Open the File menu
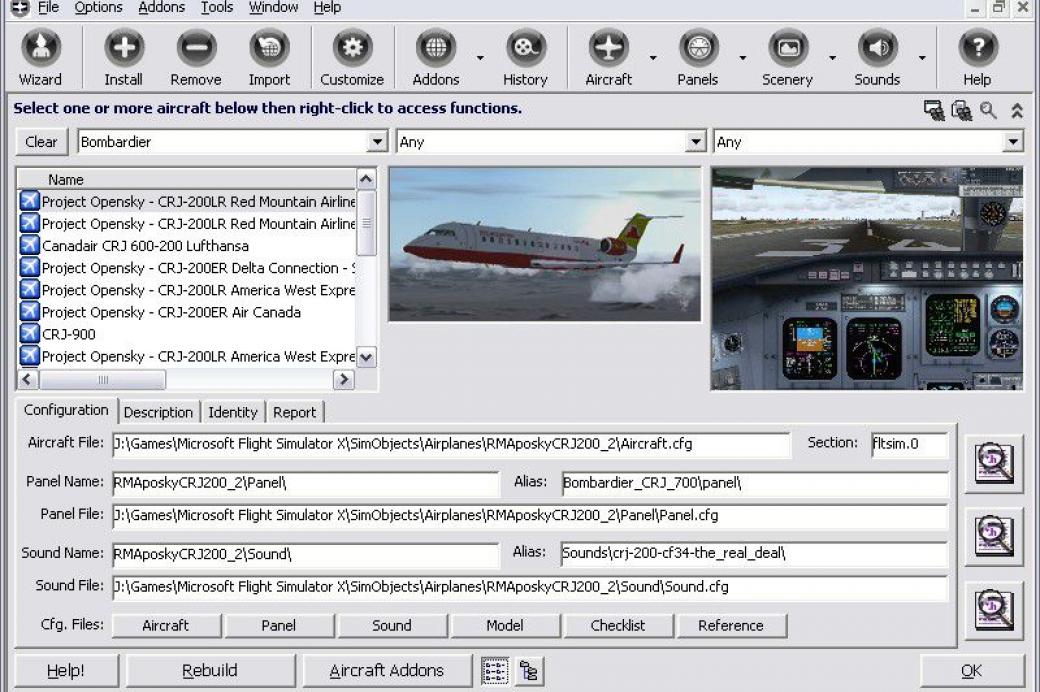This screenshot has width=1040, height=692. coord(48,7)
